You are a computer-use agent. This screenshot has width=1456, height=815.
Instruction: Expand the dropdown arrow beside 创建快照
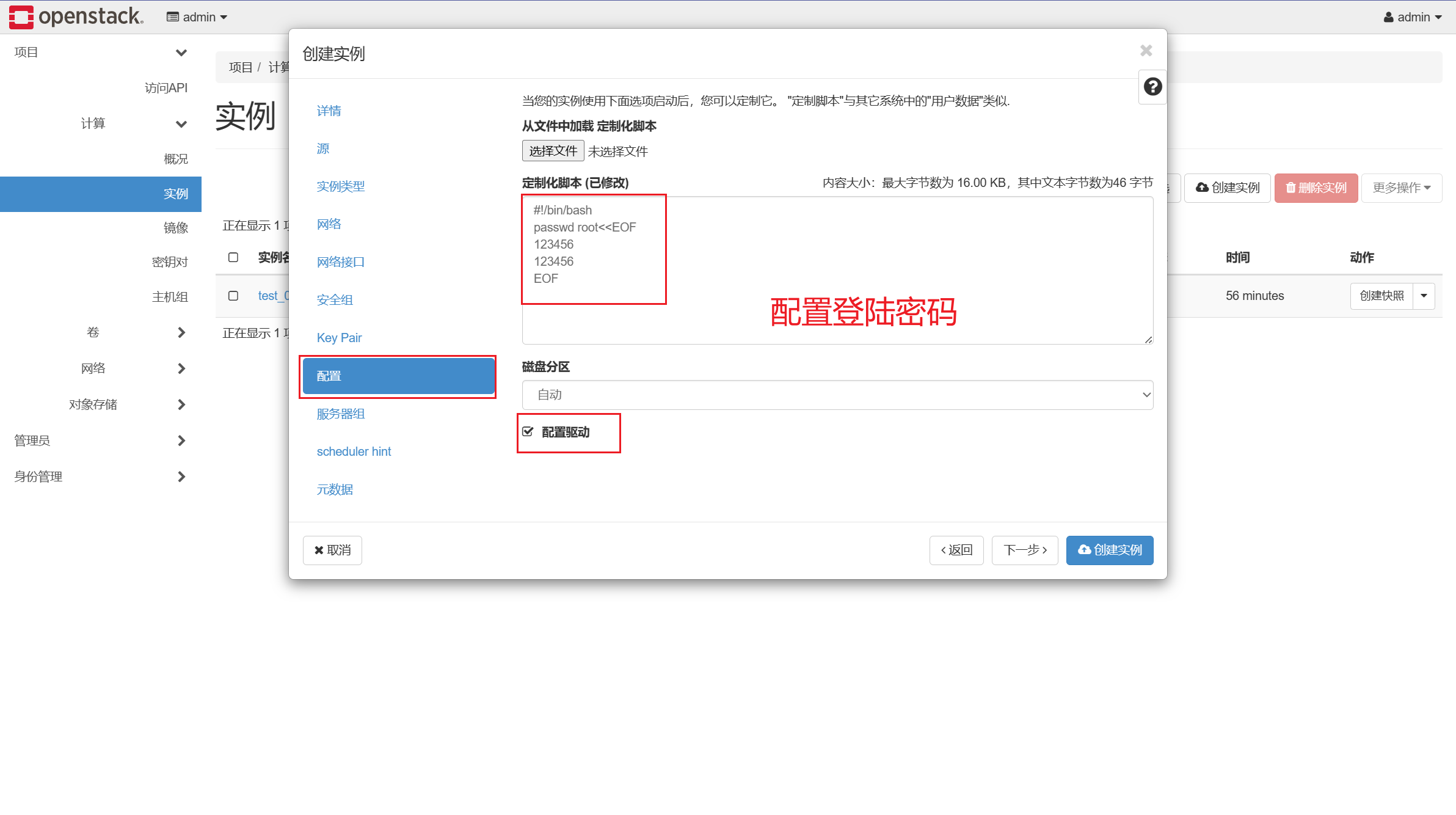click(1424, 296)
